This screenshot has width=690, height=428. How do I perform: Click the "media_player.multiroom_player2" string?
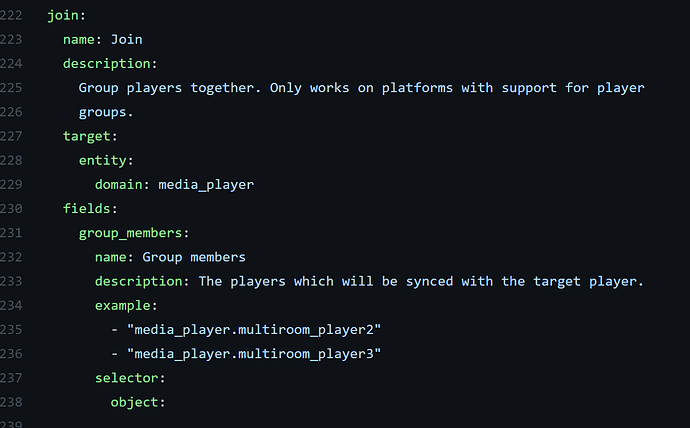[x=254, y=330]
